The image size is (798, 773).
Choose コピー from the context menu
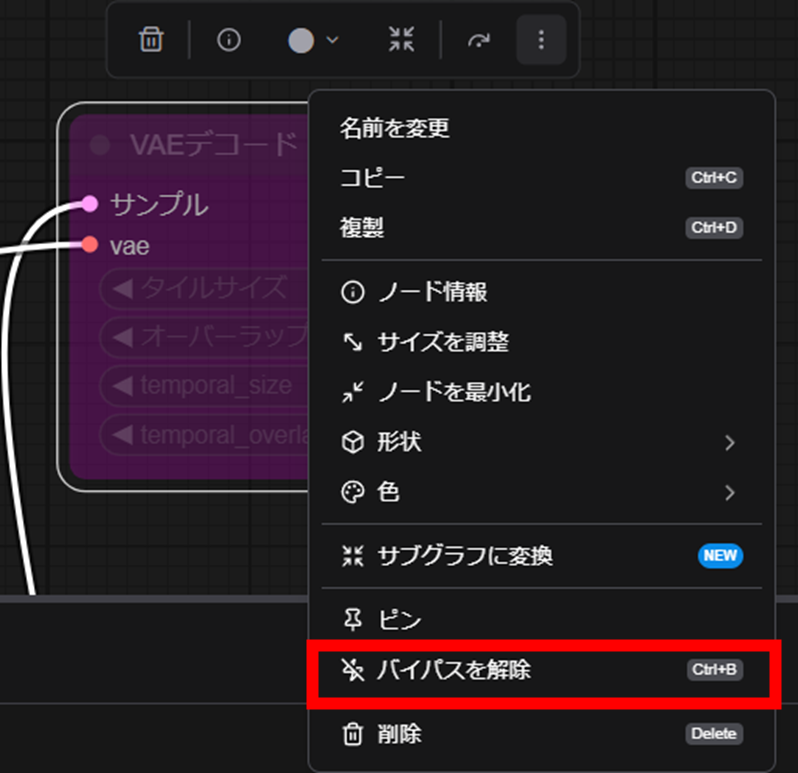(x=542, y=178)
